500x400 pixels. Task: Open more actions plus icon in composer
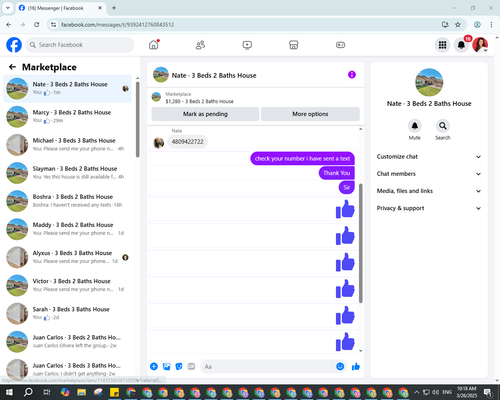click(154, 367)
